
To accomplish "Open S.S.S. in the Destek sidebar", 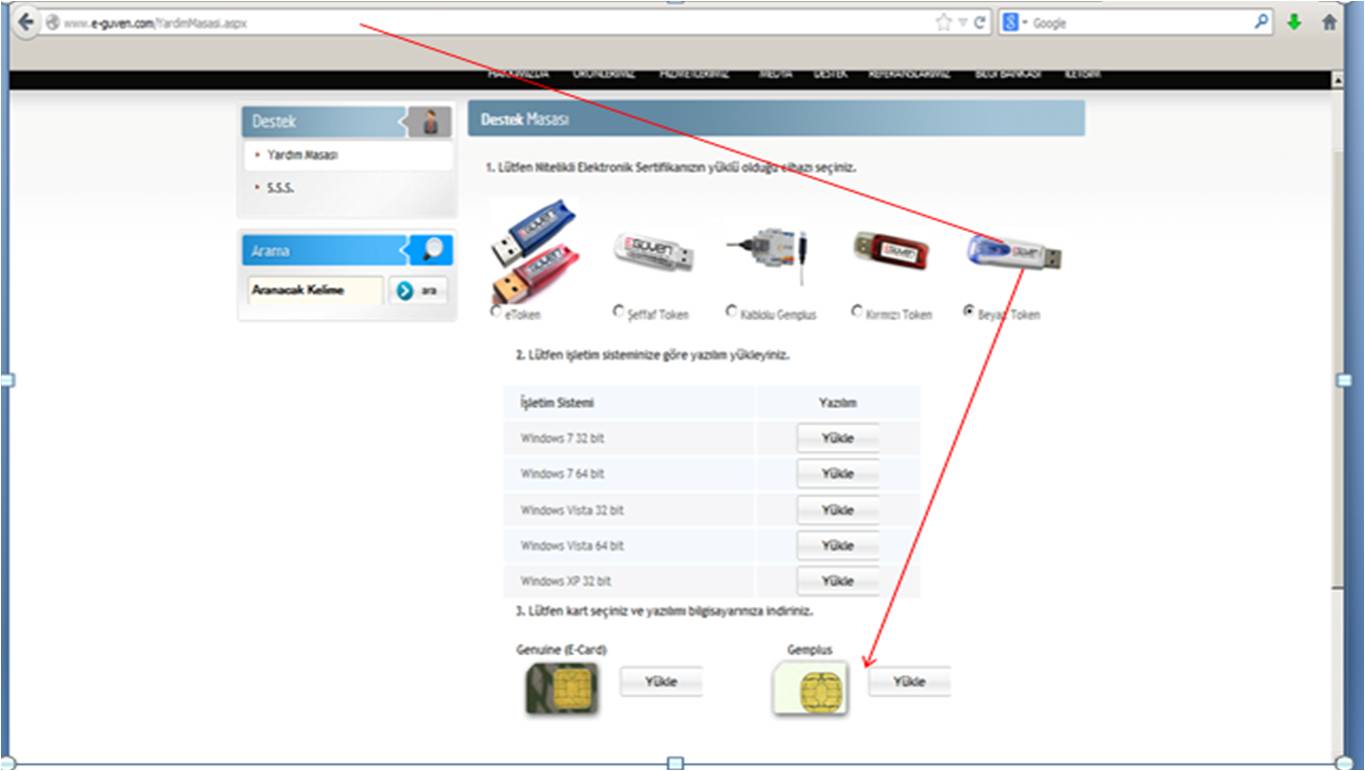I will tap(280, 187).
